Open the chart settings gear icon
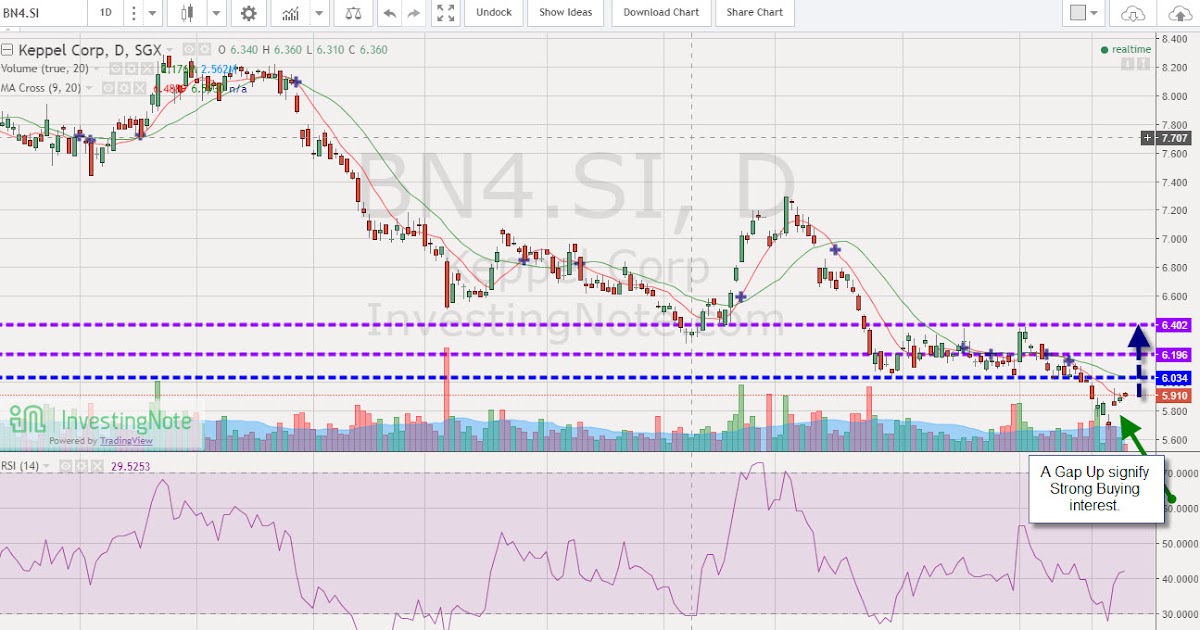1200x630 pixels. (248, 13)
